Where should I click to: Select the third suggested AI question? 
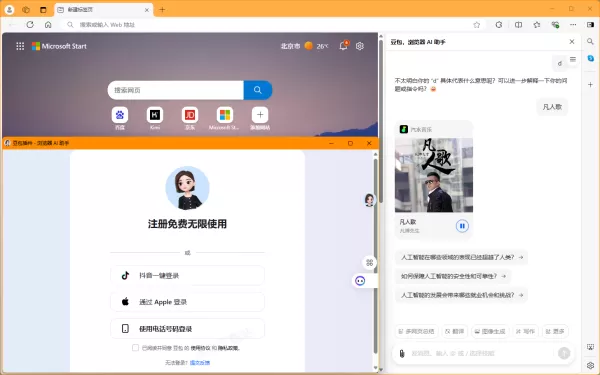[x=461, y=295]
